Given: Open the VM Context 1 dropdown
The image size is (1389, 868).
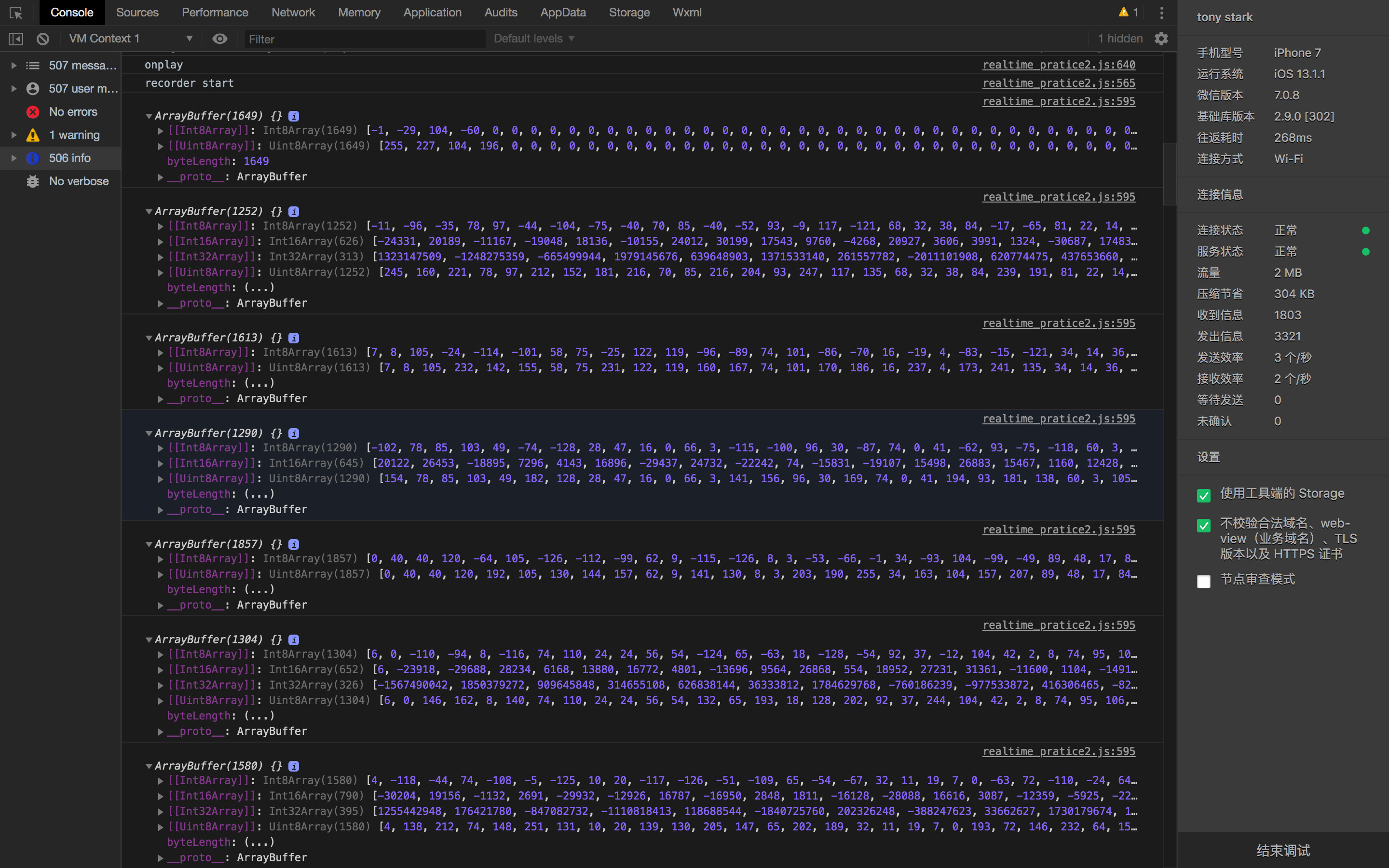Looking at the screenshot, I should [x=130, y=39].
